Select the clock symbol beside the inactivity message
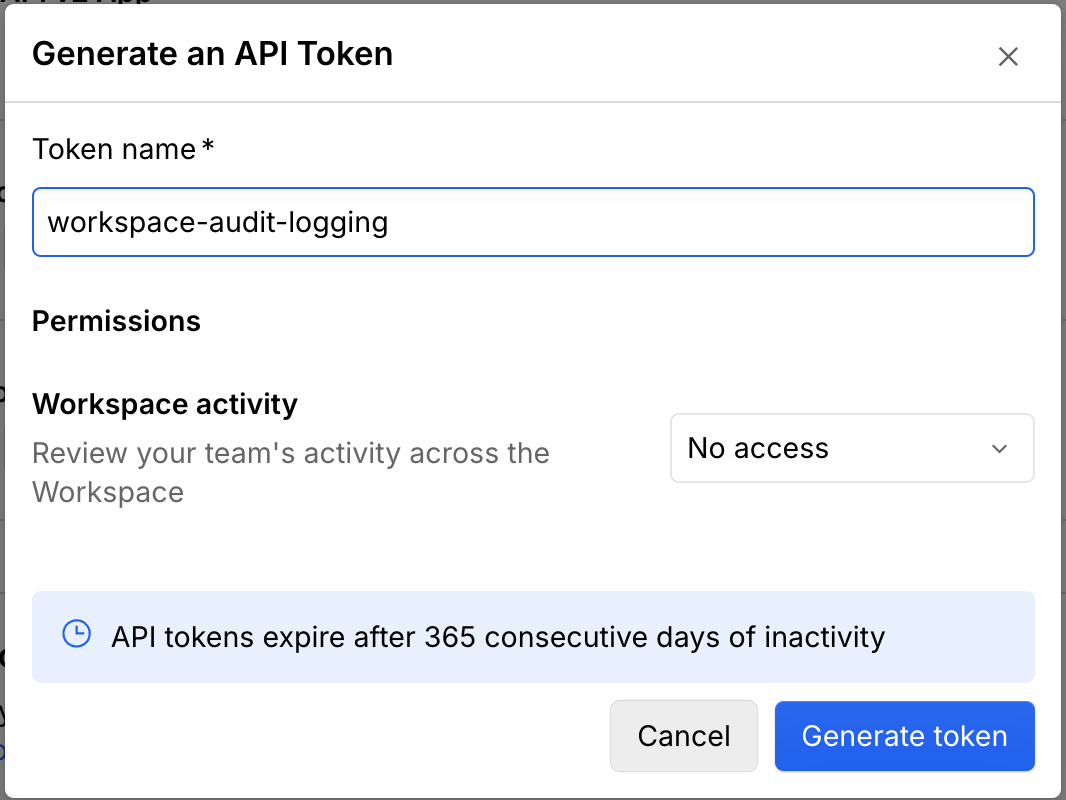The height and width of the screenshot is (800, 1066). (x=77, y=636)
